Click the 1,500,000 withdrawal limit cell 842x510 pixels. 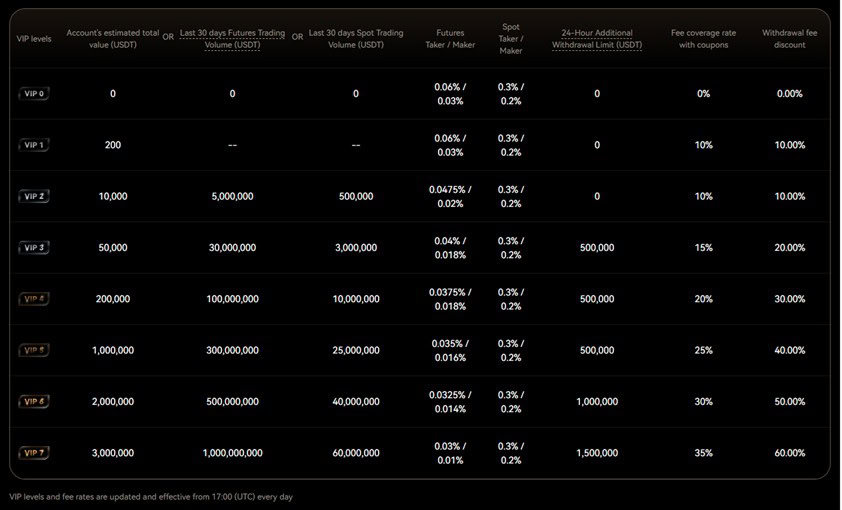[x=597, y=453]
